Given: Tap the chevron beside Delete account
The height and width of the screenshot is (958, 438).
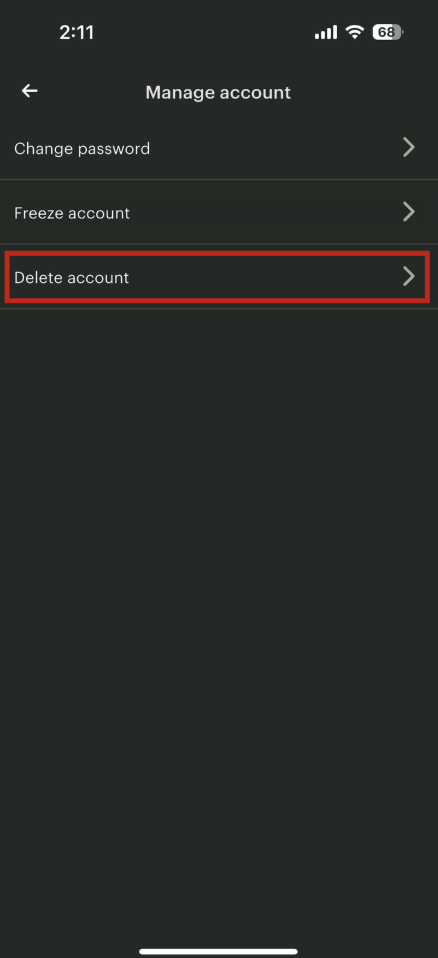Looking at the screenshot, I should pyautogui.click(x=409, y=276).
